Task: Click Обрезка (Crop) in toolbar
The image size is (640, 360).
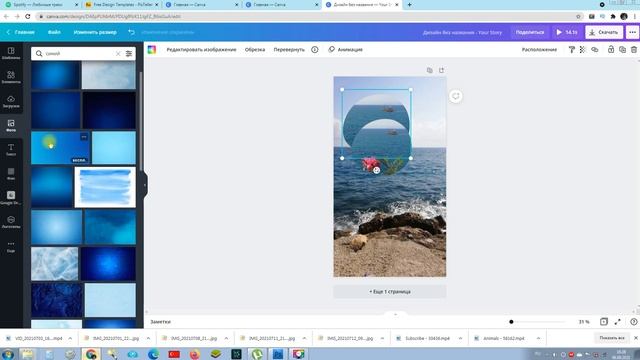Action: 255,49
